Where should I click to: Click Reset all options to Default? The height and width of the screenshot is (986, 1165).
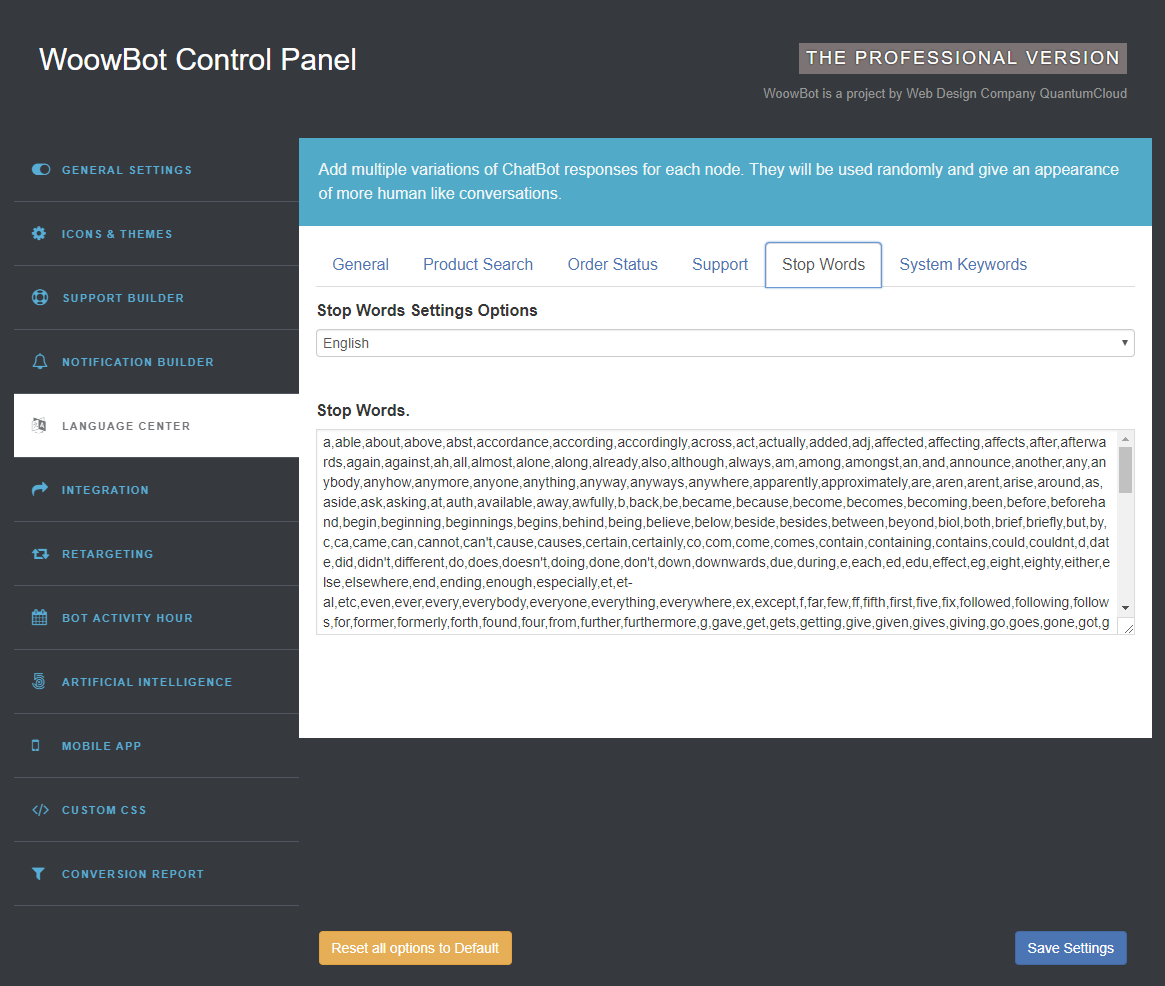(415, 948)
